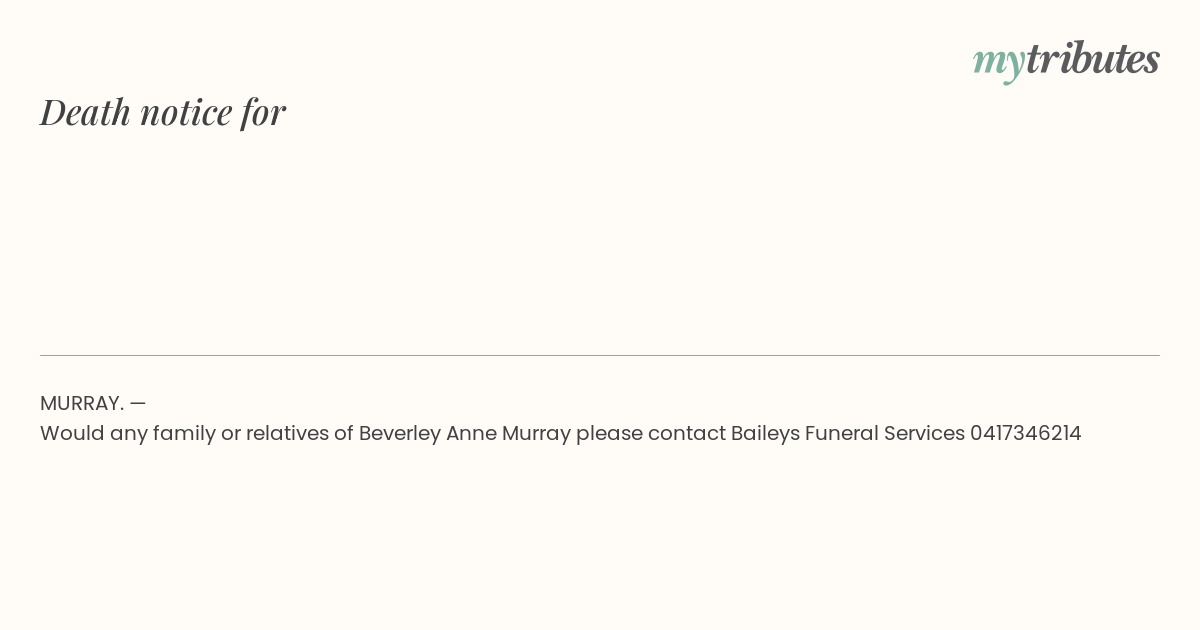
Task: Click the word "Anne" in the name
Action: (x=472, y=433)
